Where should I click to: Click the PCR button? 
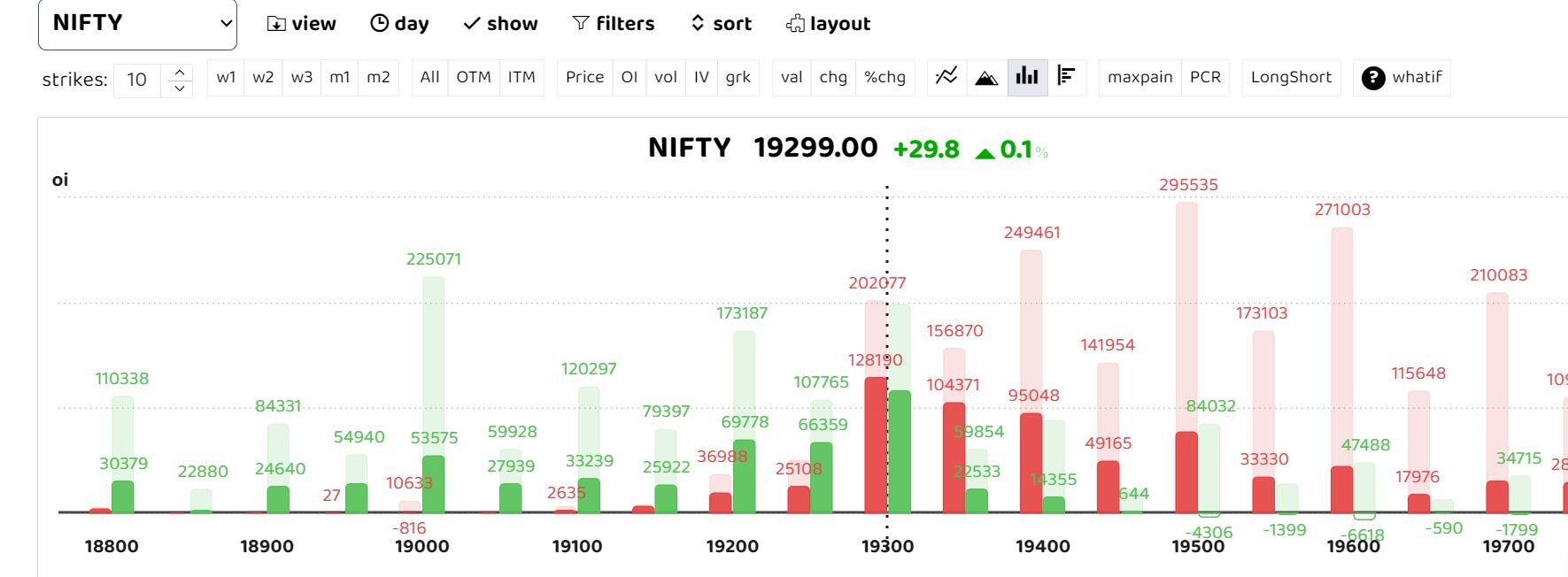click(x=1205, y=77)
